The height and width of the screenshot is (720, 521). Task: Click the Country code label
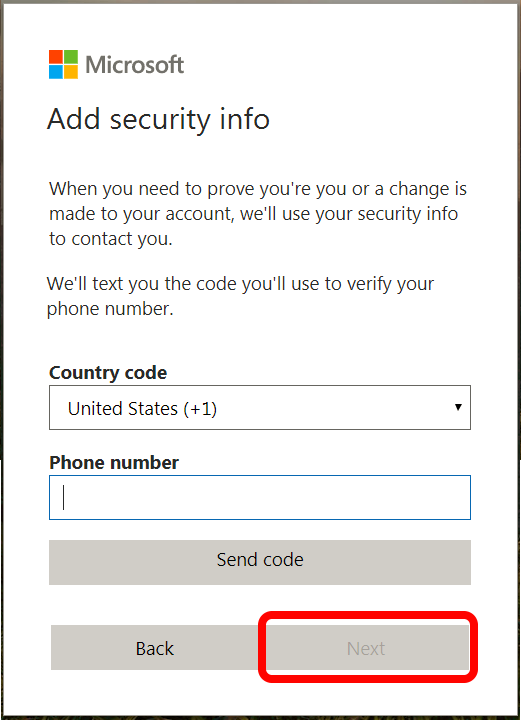click(x=108, y=373)
